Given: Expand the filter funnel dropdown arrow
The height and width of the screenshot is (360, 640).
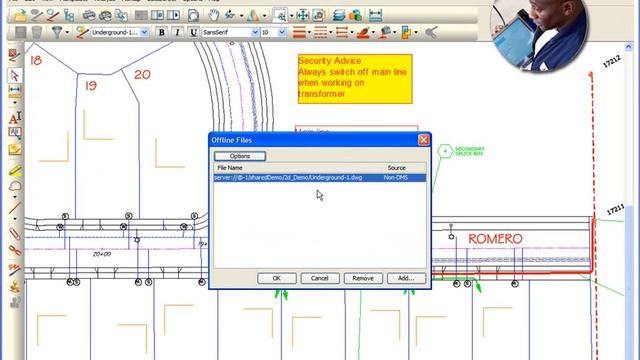Looking at the screenshot, I should click(x=67, y=33).
